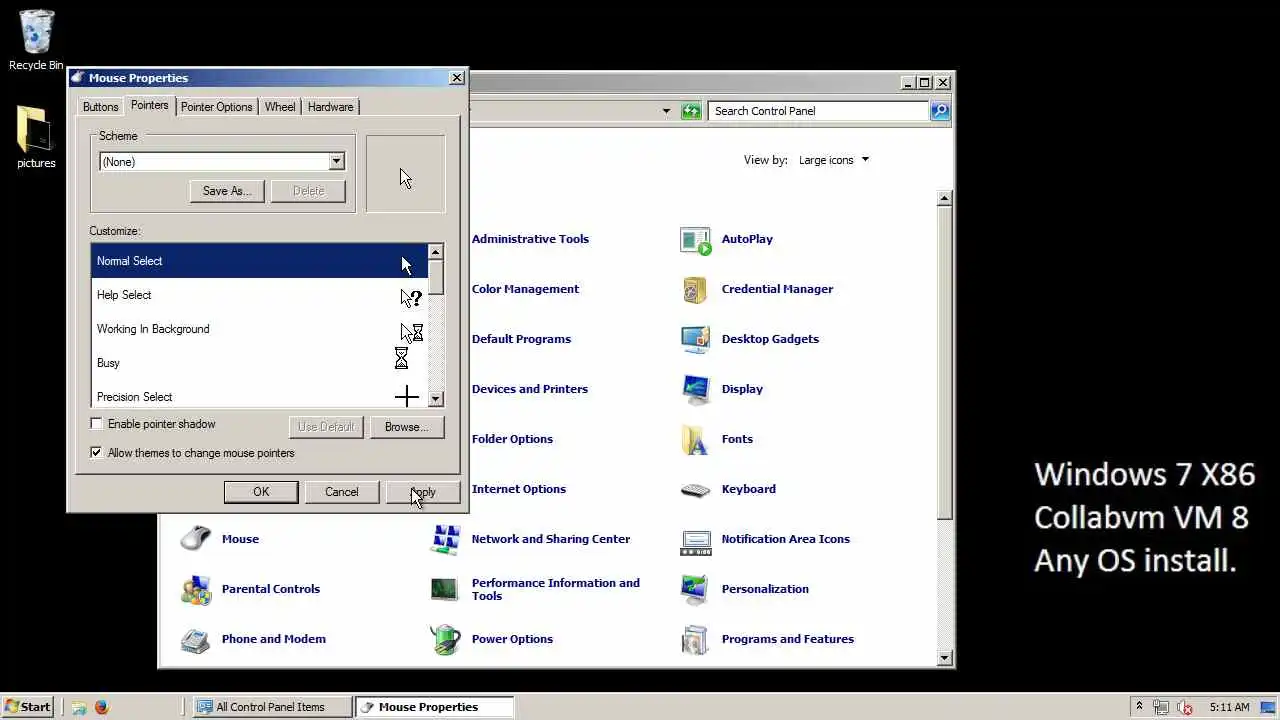Viewport: 1280px width, 720px height.
Task: Open Administrative Tools in Control Panel
Action: [x=530, y=239]
